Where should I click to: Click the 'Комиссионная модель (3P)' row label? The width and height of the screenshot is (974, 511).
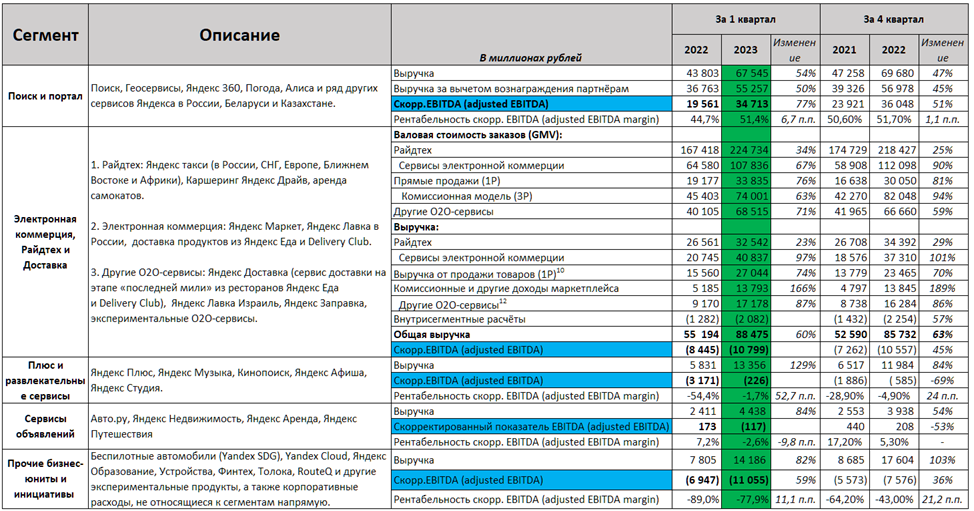pyautogui.click(x=531, y=196)
